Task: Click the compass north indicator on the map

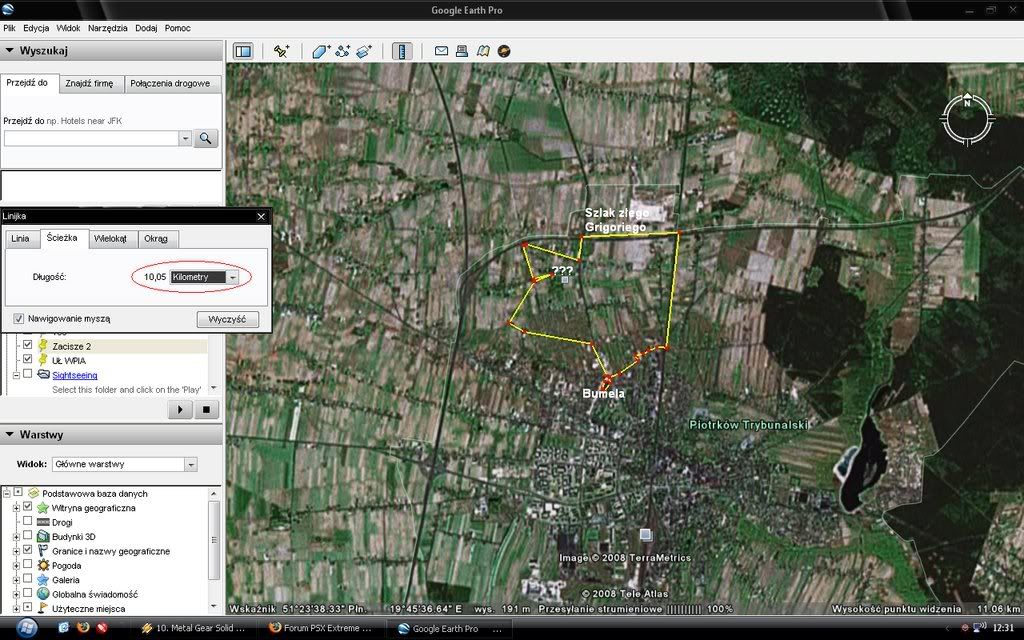Action: (967, 103)
